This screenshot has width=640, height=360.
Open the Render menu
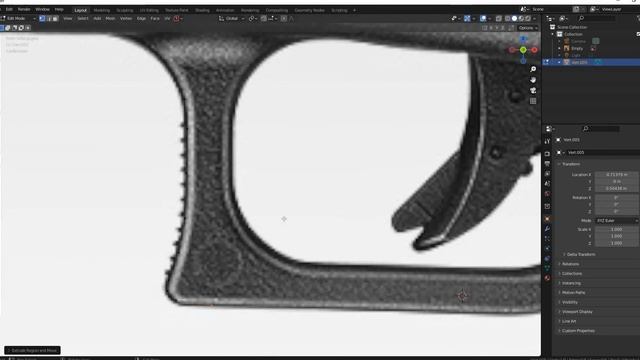(x=24, y=9)
